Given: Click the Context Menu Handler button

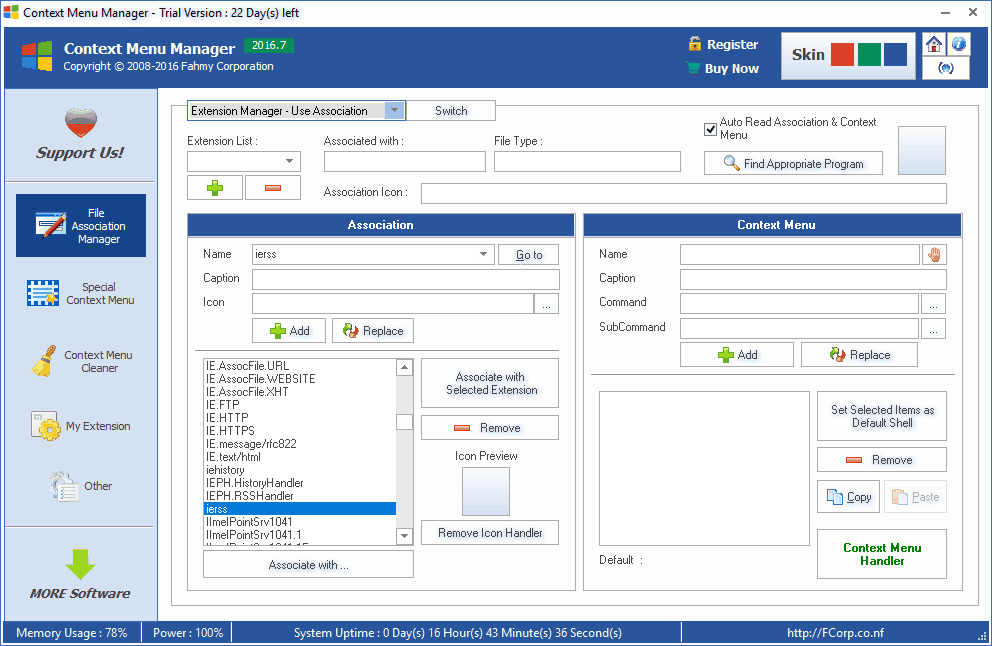Looking at the screenshot, I should pyautogui.click(x=882, y=554).
